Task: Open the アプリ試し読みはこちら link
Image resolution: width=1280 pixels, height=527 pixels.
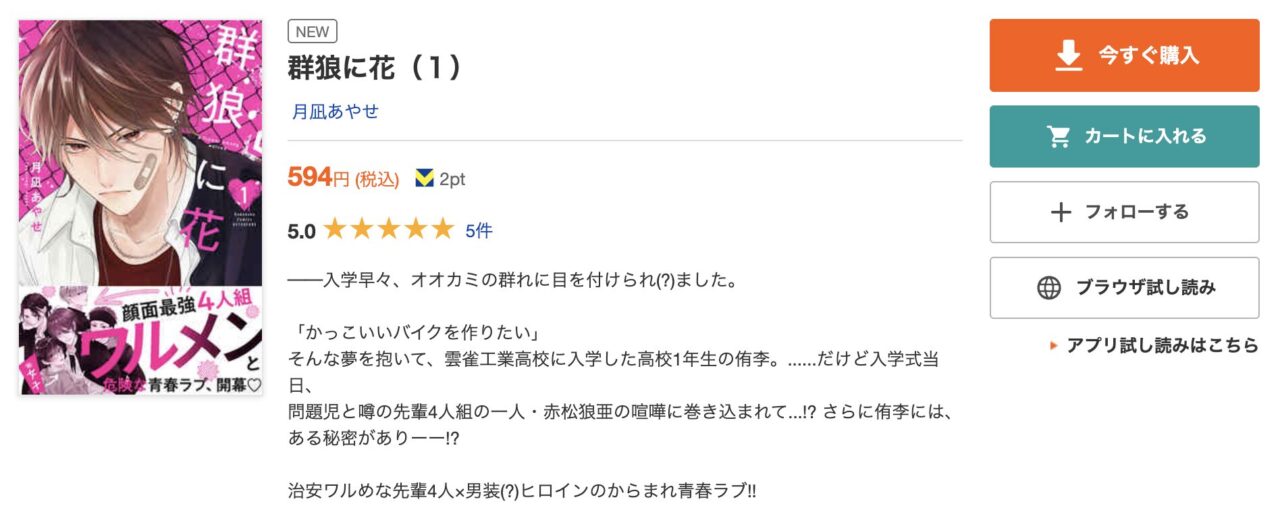Action: click(1162, 346)
